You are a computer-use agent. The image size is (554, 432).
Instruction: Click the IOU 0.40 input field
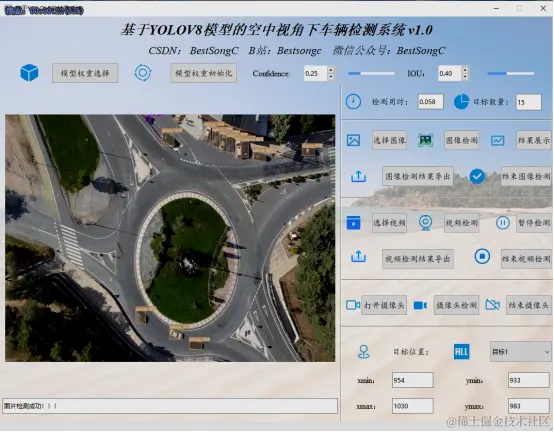click(450, 73)
